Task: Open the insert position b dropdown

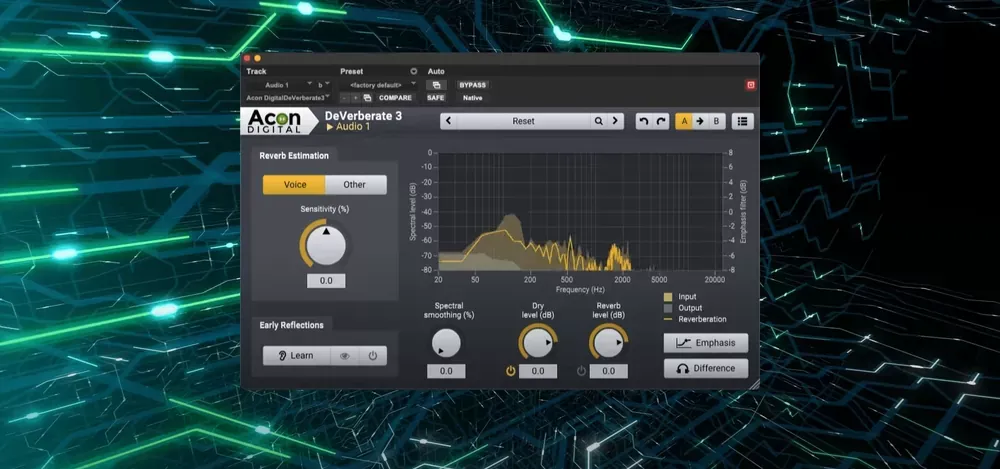Action: coord(323,85)
